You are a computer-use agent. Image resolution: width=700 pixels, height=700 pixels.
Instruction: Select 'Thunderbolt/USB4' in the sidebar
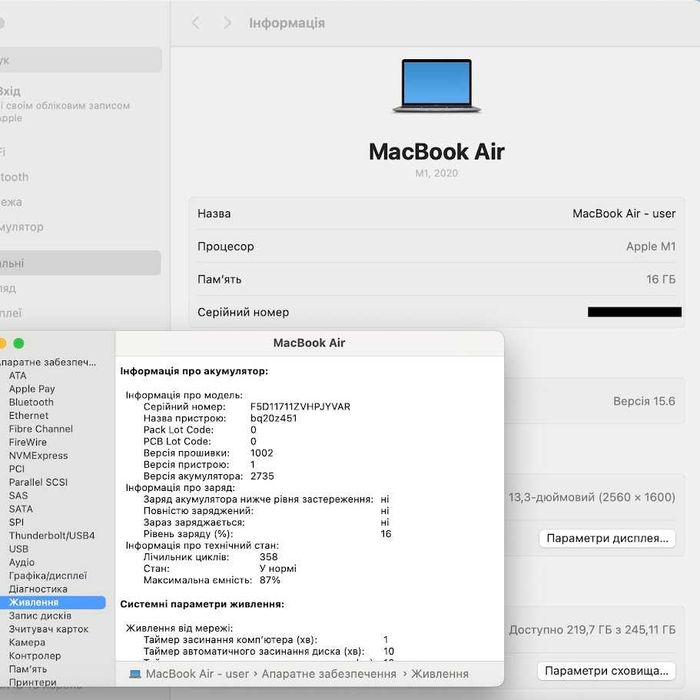click(52, 536)
